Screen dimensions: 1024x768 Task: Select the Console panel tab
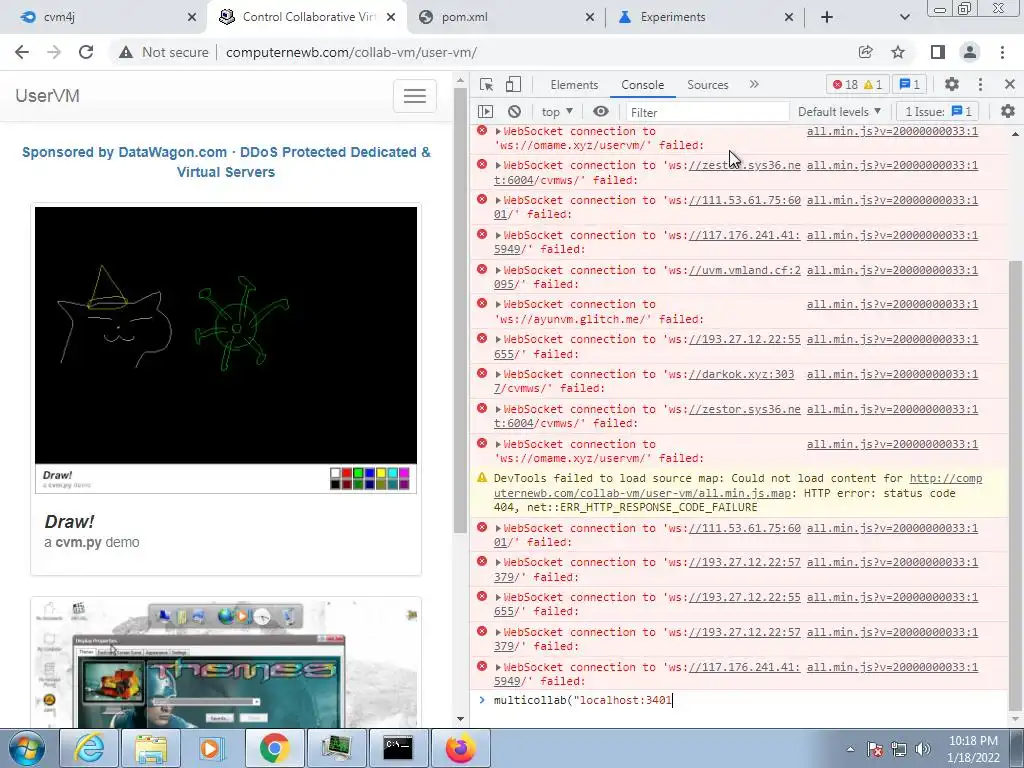643,84
